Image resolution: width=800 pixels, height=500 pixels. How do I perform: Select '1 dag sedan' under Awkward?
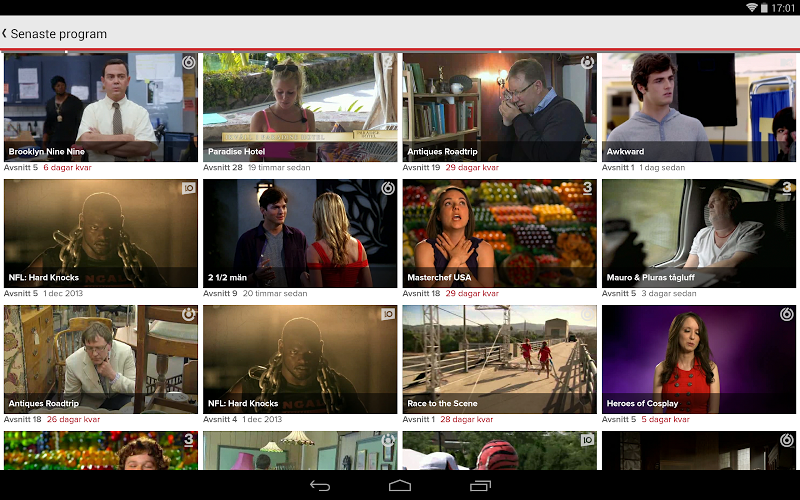[662, 167]
